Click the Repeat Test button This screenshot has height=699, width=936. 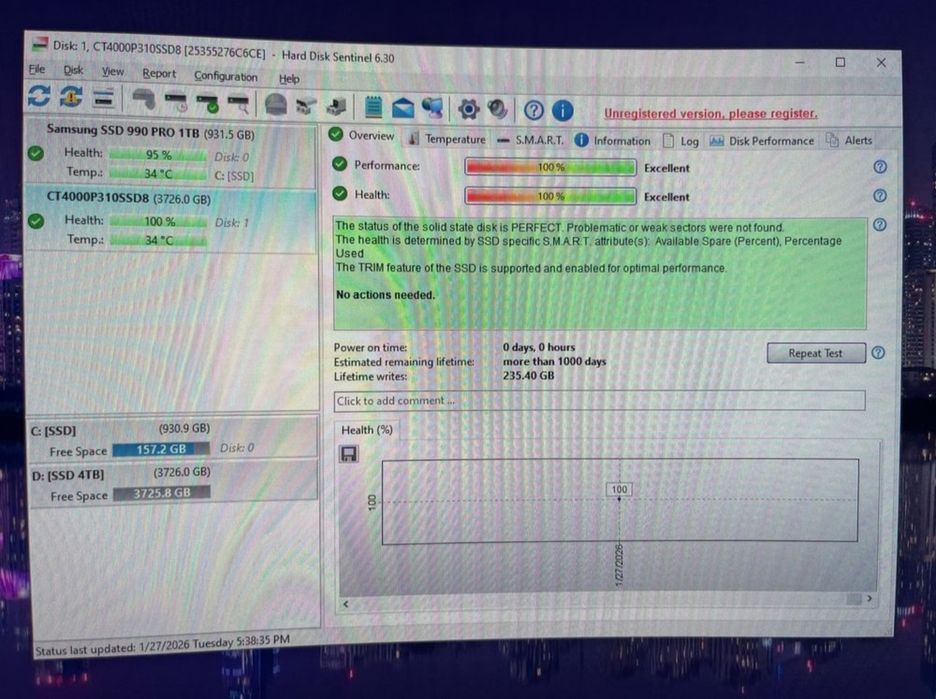click(x=815, y=353)
